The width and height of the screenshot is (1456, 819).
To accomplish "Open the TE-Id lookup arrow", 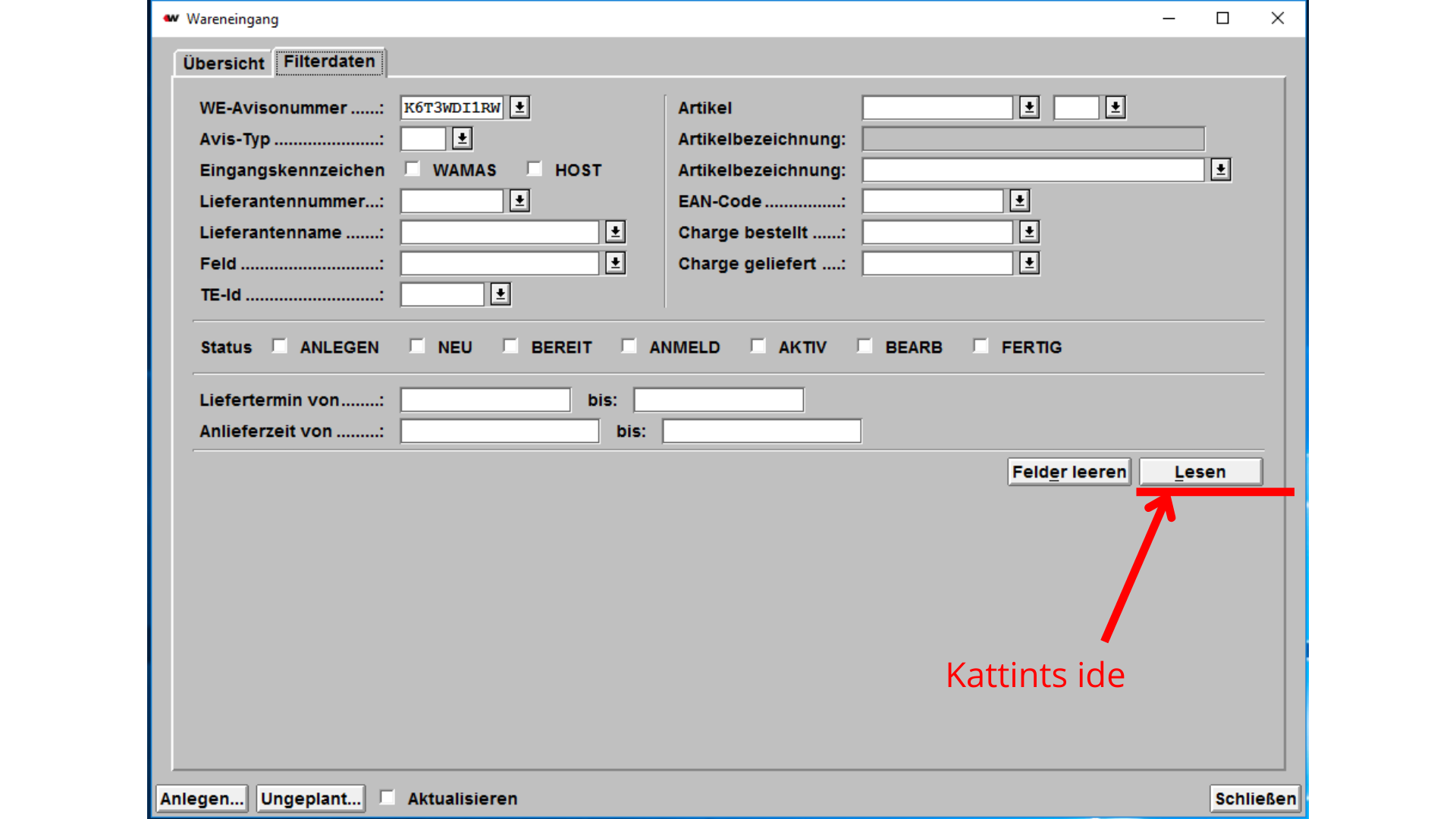I will tap(500, 294).
